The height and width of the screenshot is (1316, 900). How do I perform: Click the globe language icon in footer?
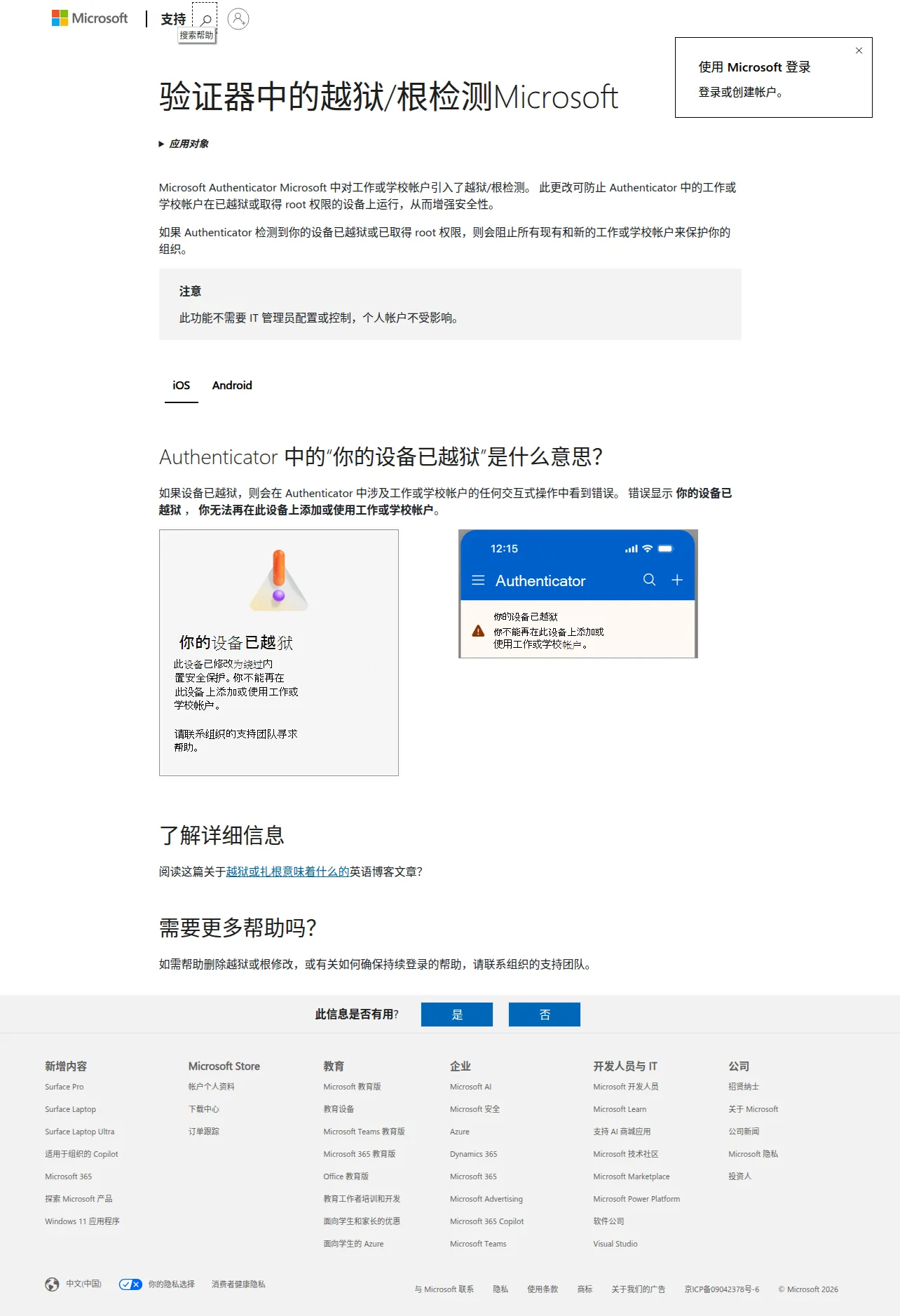52,1284
